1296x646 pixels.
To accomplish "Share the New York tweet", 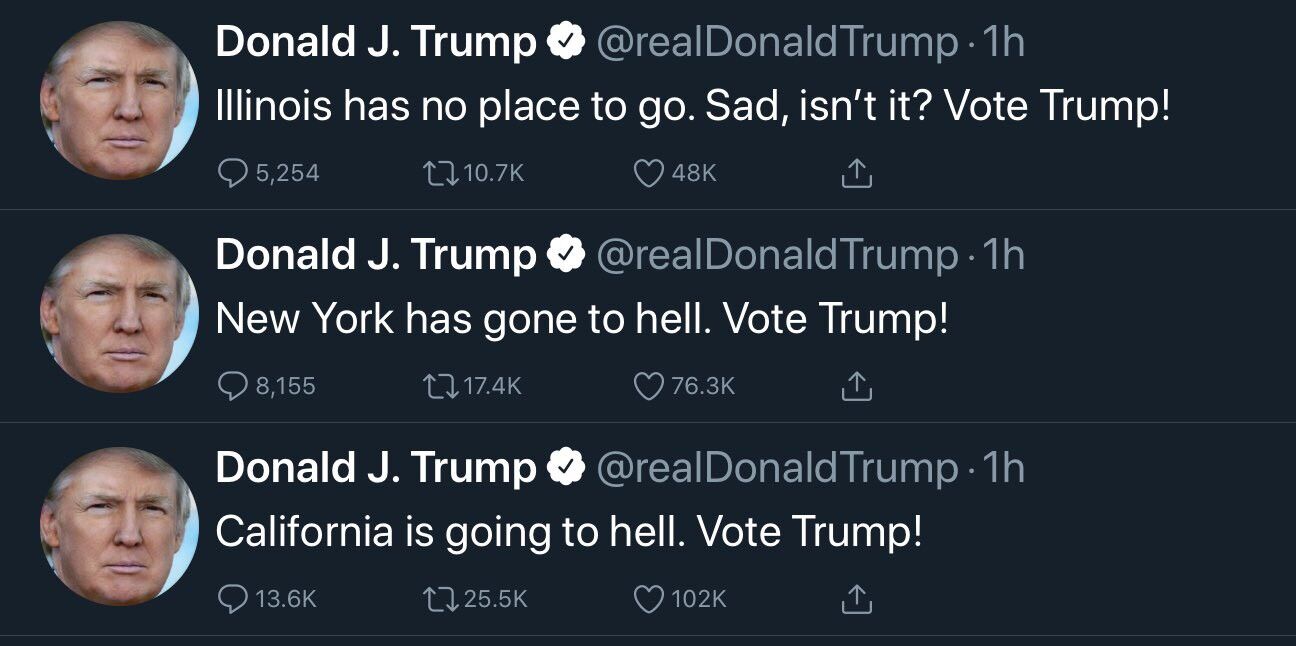I will [856, 387].
